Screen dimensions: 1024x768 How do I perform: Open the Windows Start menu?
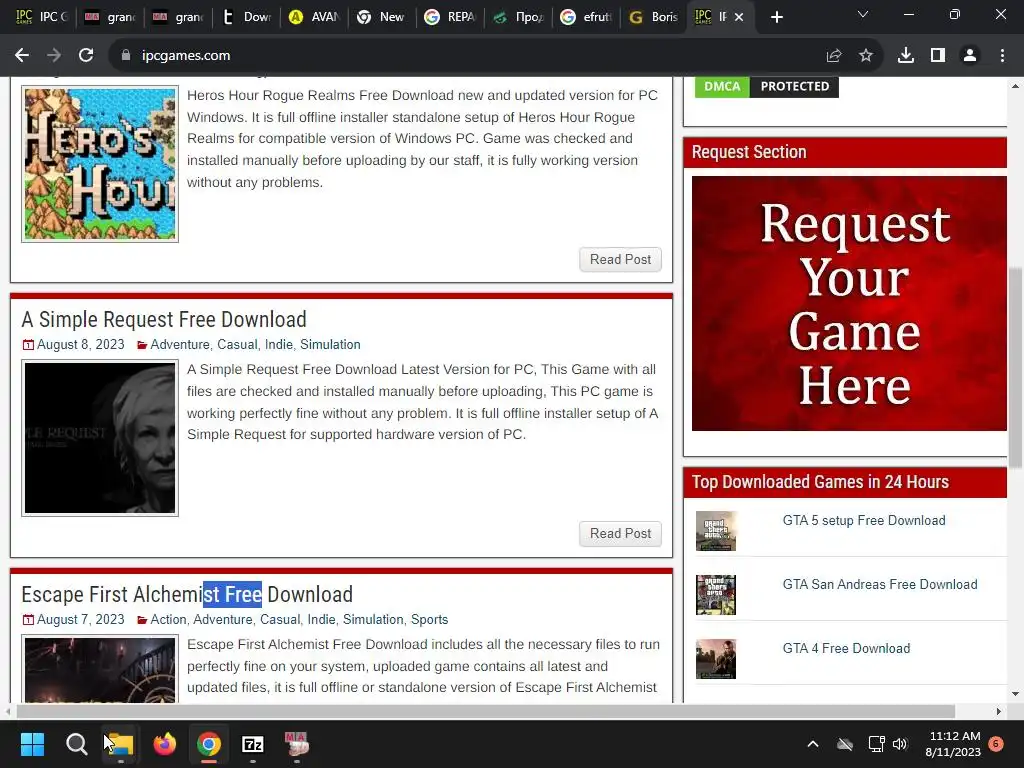click(x=32, y=744)
